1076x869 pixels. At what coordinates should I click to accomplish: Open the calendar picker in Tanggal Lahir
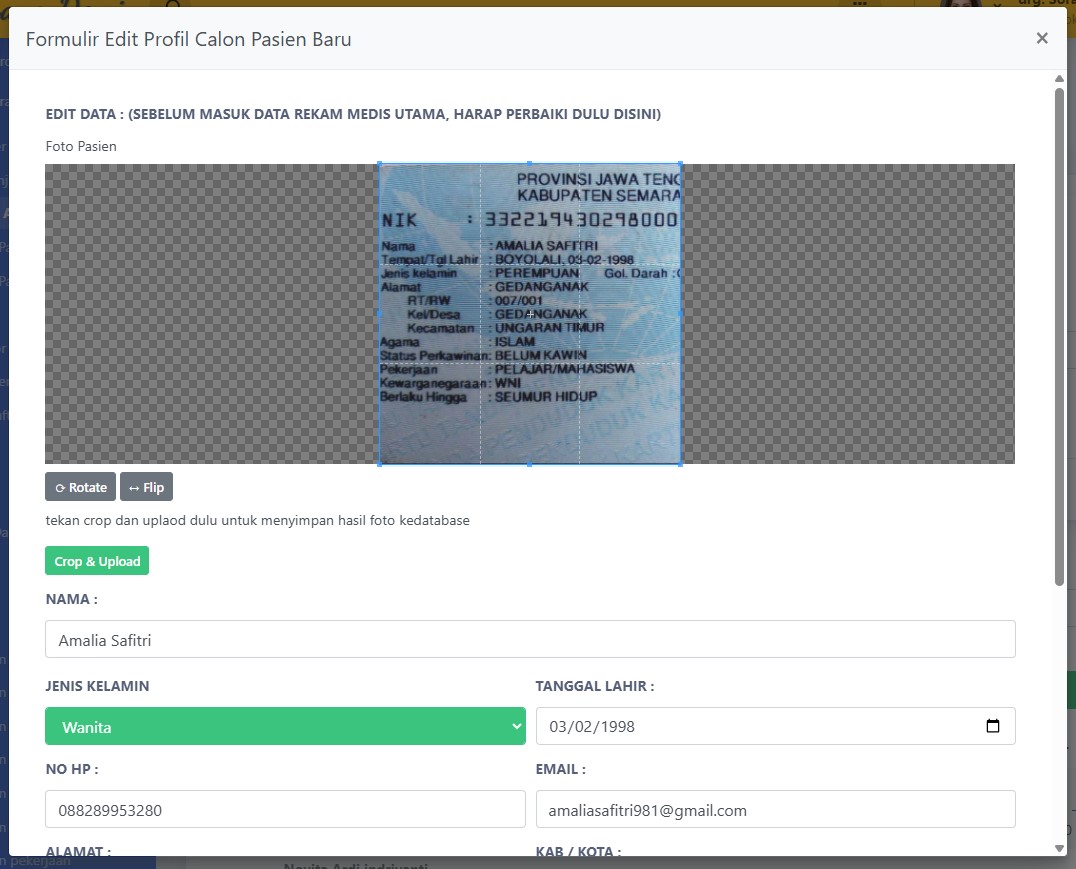(992, 726)
